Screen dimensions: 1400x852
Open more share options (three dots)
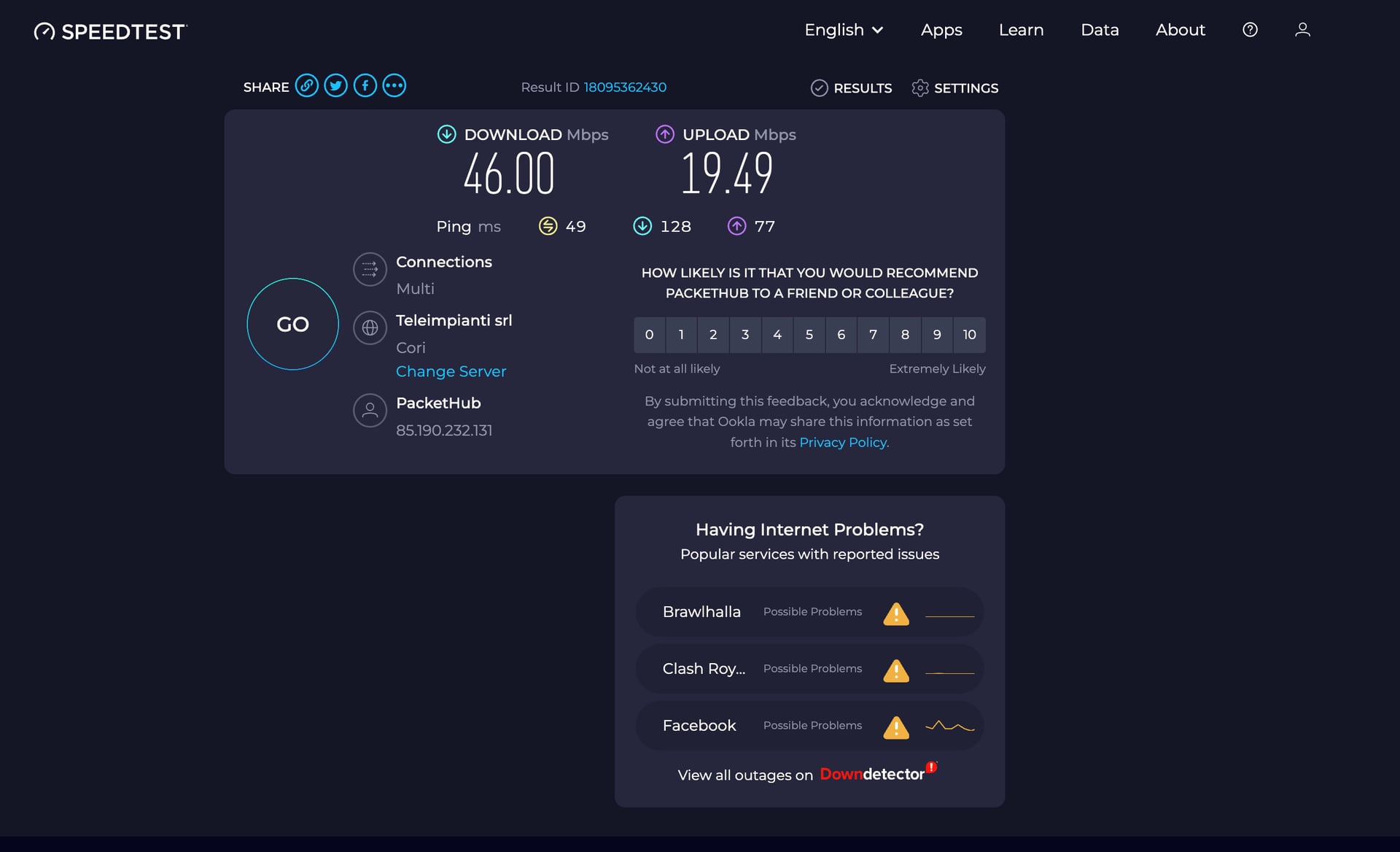pyautogui.click(x=394, y=86)
